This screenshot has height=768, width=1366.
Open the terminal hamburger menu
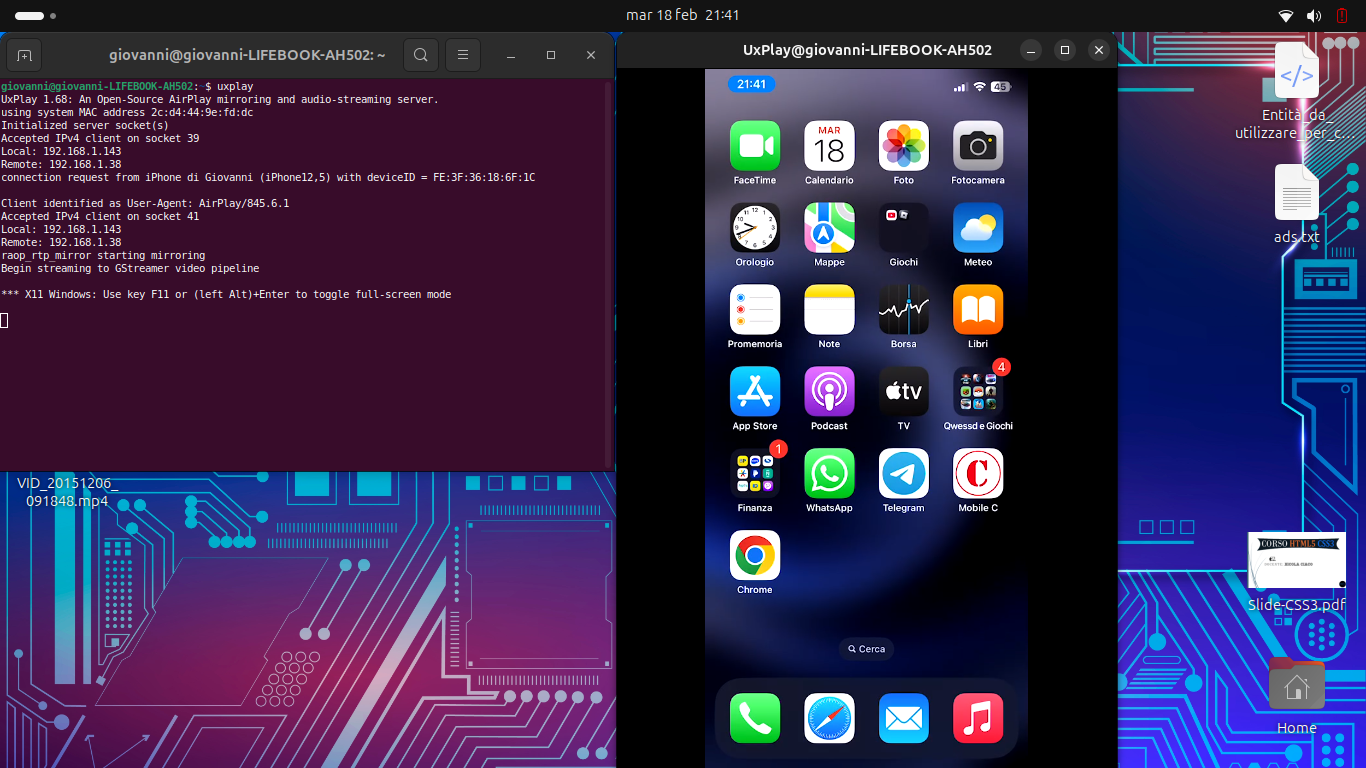(x=463, y=55)
